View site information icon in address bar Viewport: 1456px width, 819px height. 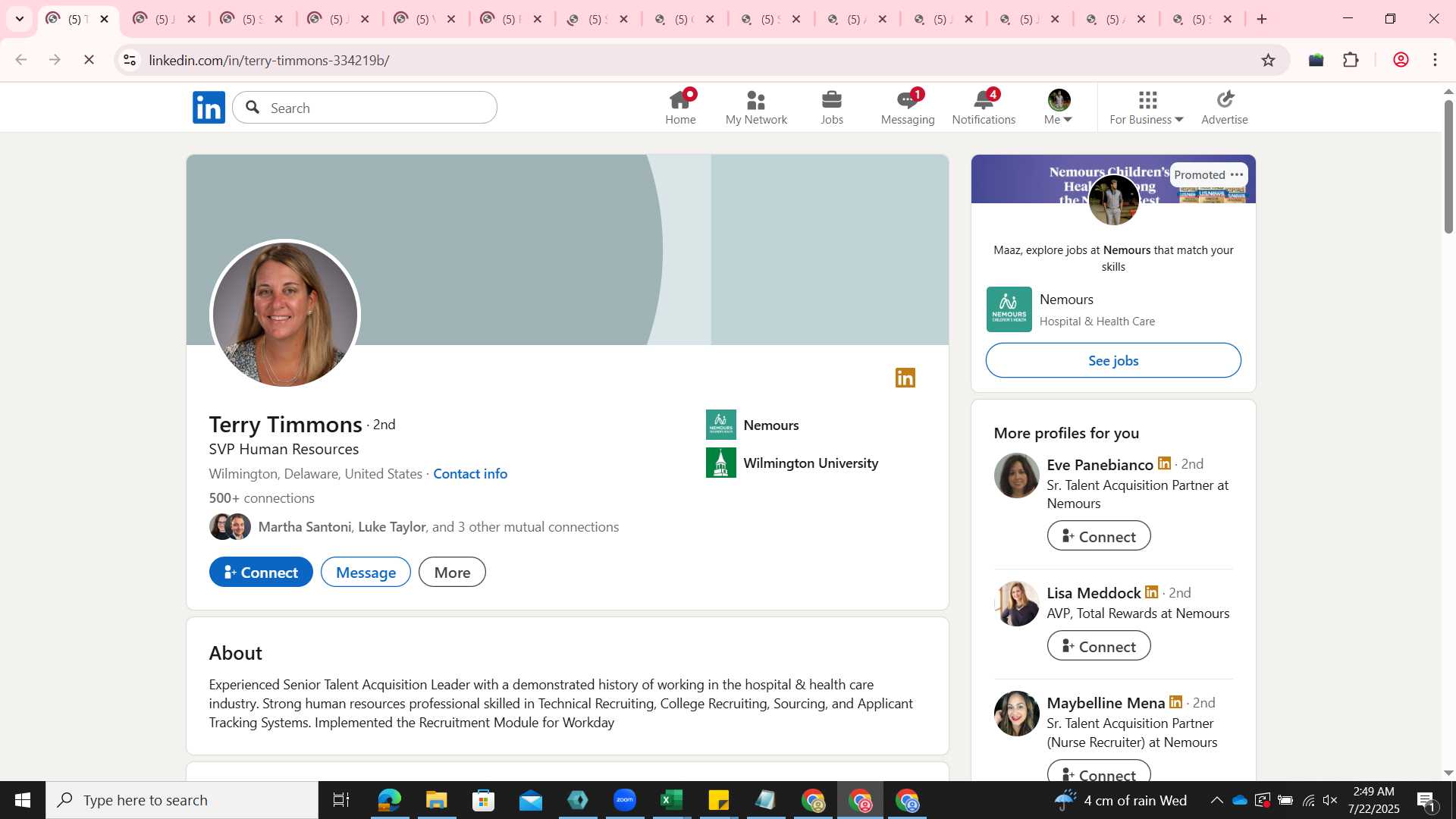[x=130, y=60]
